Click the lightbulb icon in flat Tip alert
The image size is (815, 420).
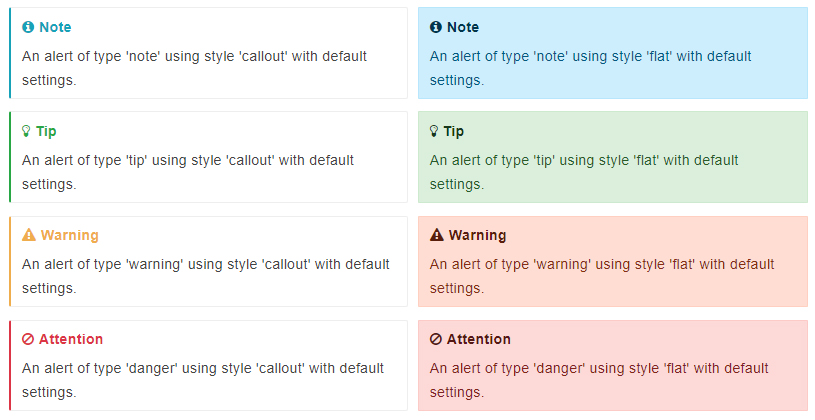click(434, 131)
